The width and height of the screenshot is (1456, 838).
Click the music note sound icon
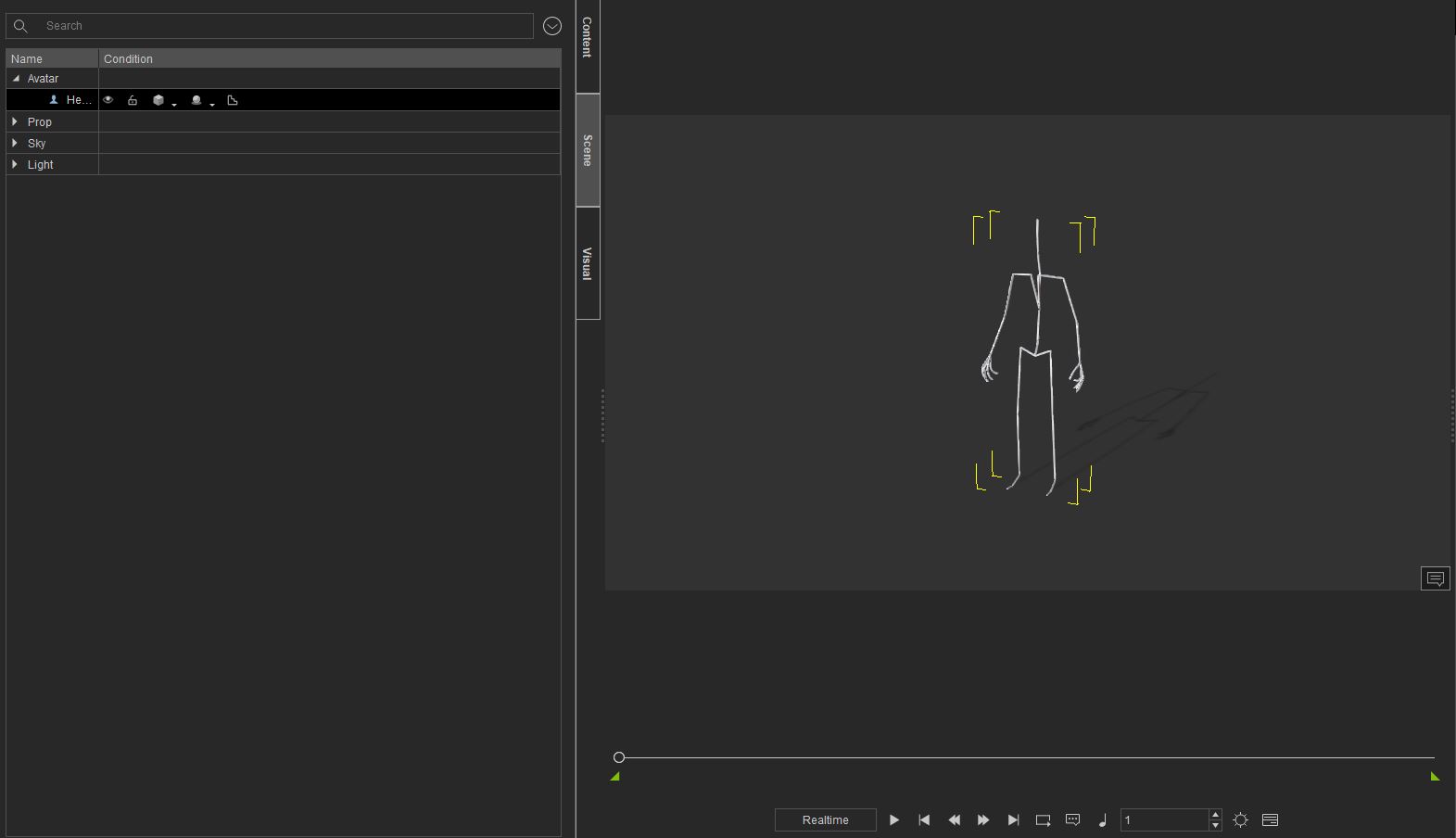click(x=1103, y=819)
